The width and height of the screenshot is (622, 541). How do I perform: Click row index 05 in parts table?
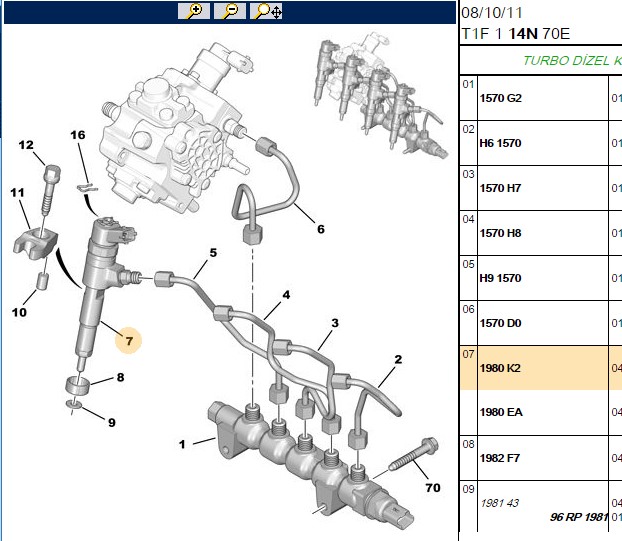coord(468,264)
